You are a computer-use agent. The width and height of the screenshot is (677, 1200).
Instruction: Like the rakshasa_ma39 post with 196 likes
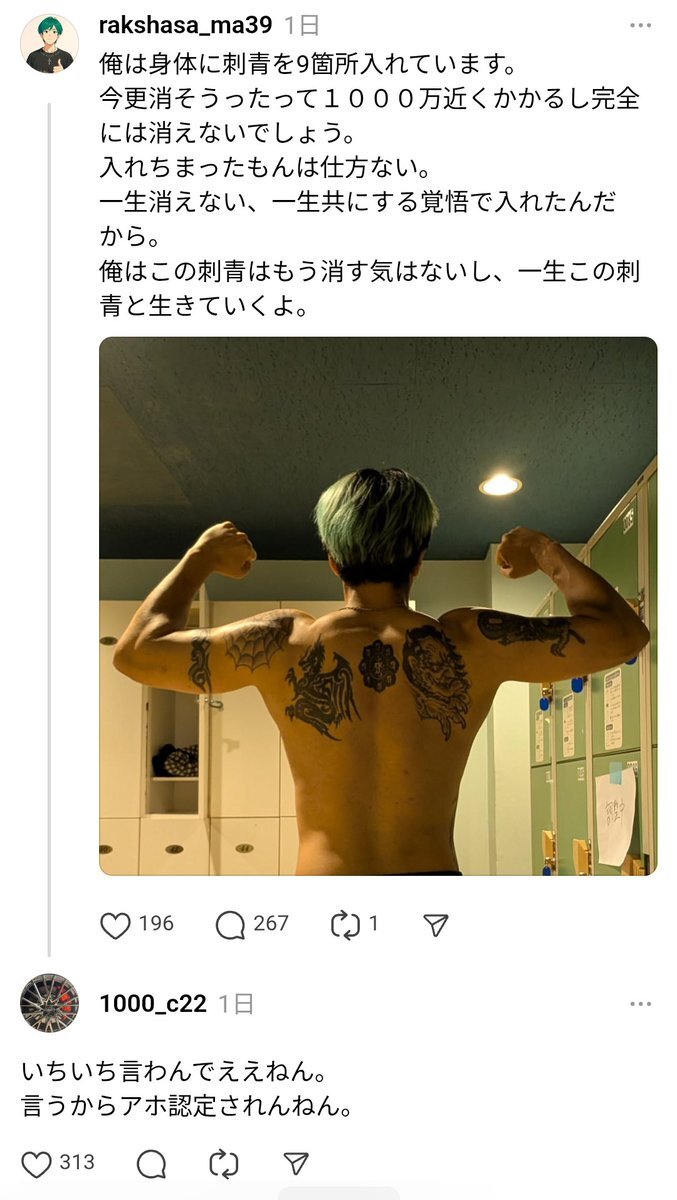(116, 925)
